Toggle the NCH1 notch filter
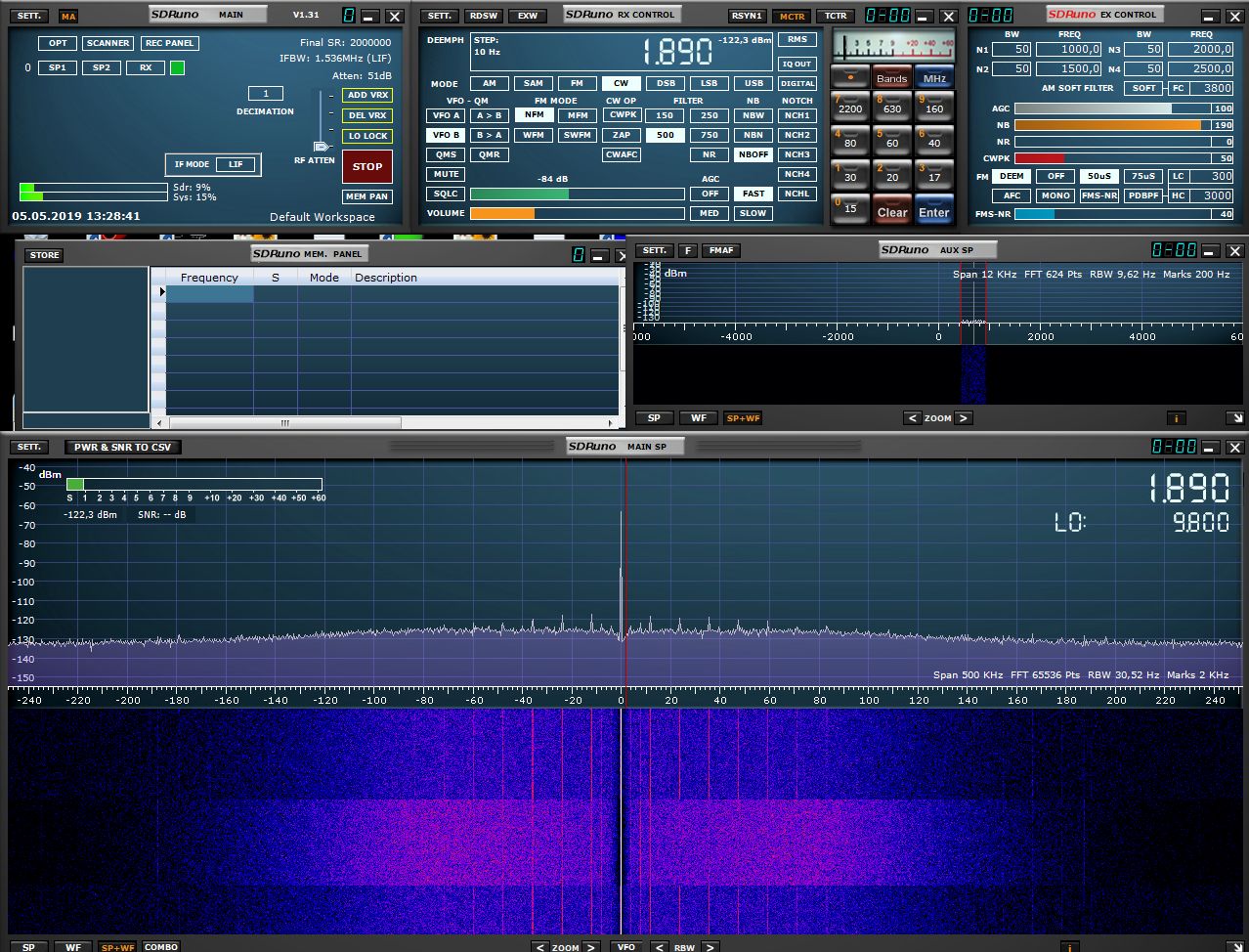The height and width of the screenshot is (952, 1249). [797, 115]
